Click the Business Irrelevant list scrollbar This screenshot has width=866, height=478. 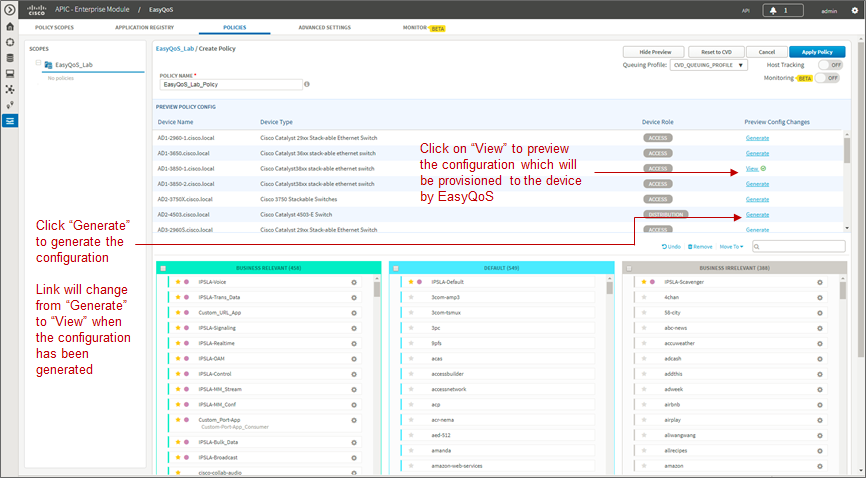843,291
